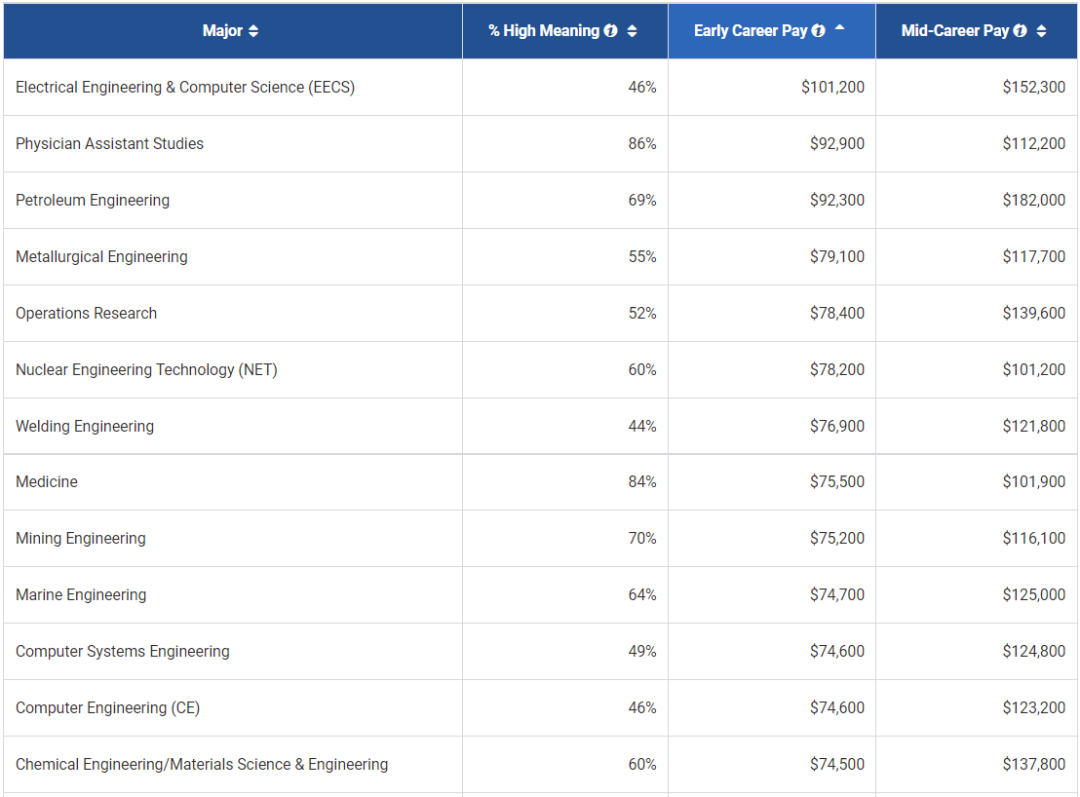The height and width of the screenshot is (797, 1080).
Task: Open Nuclear Engineering Technology (NET) major
Action: 146,370
